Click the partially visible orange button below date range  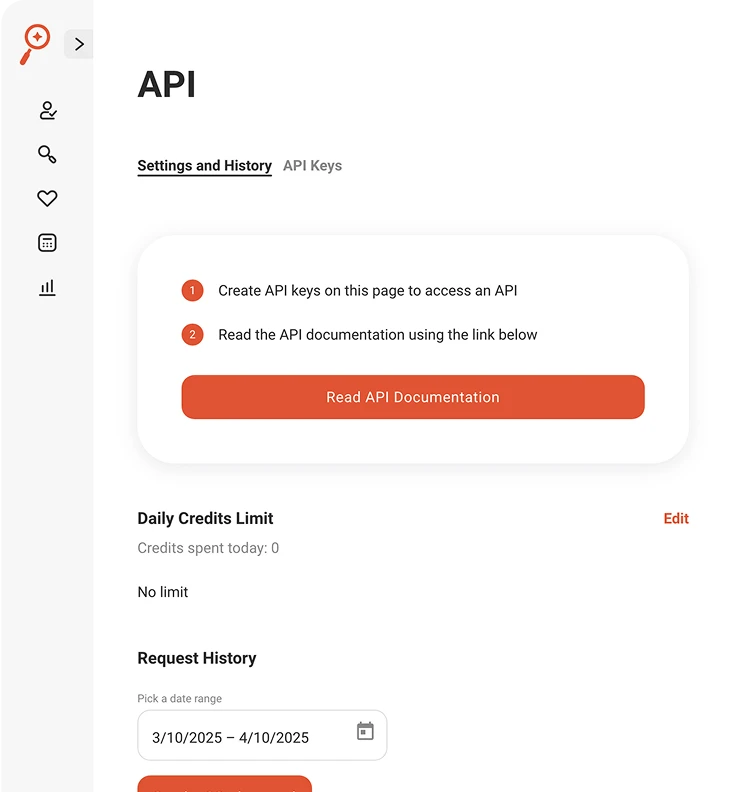(x=224, y=784)
